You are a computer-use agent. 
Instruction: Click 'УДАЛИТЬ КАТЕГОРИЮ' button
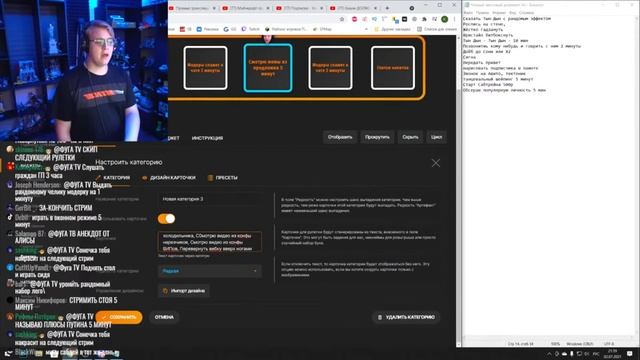click(x=406, y=317)
